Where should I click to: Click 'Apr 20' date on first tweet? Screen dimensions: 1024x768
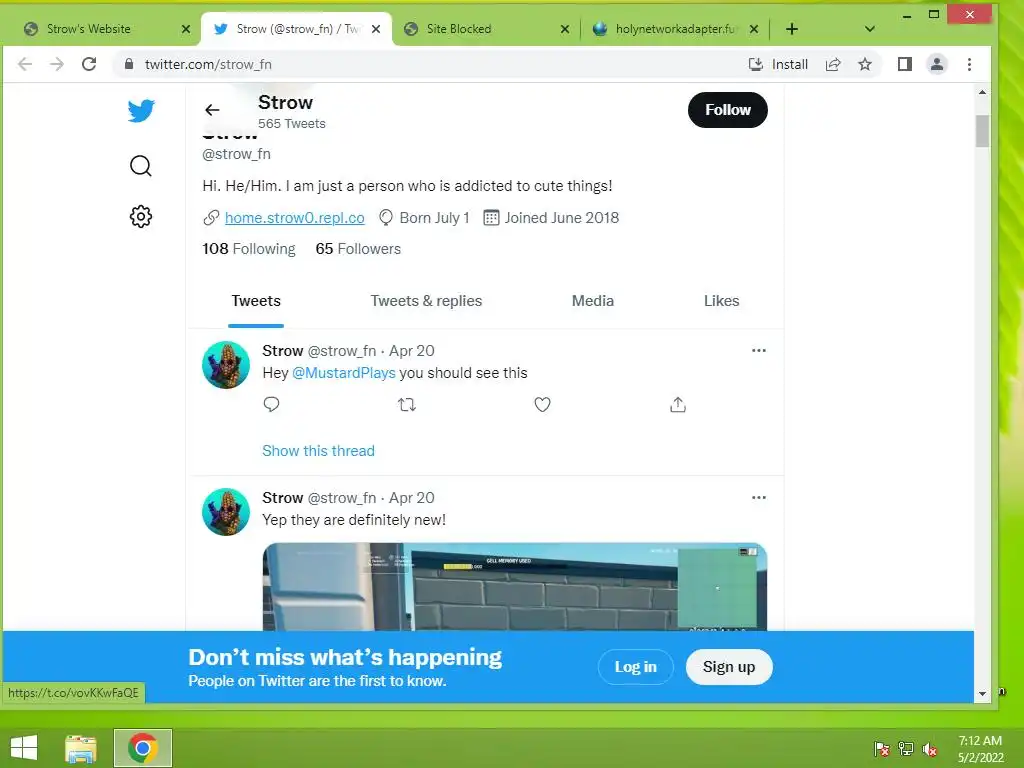tap(411, 351)
